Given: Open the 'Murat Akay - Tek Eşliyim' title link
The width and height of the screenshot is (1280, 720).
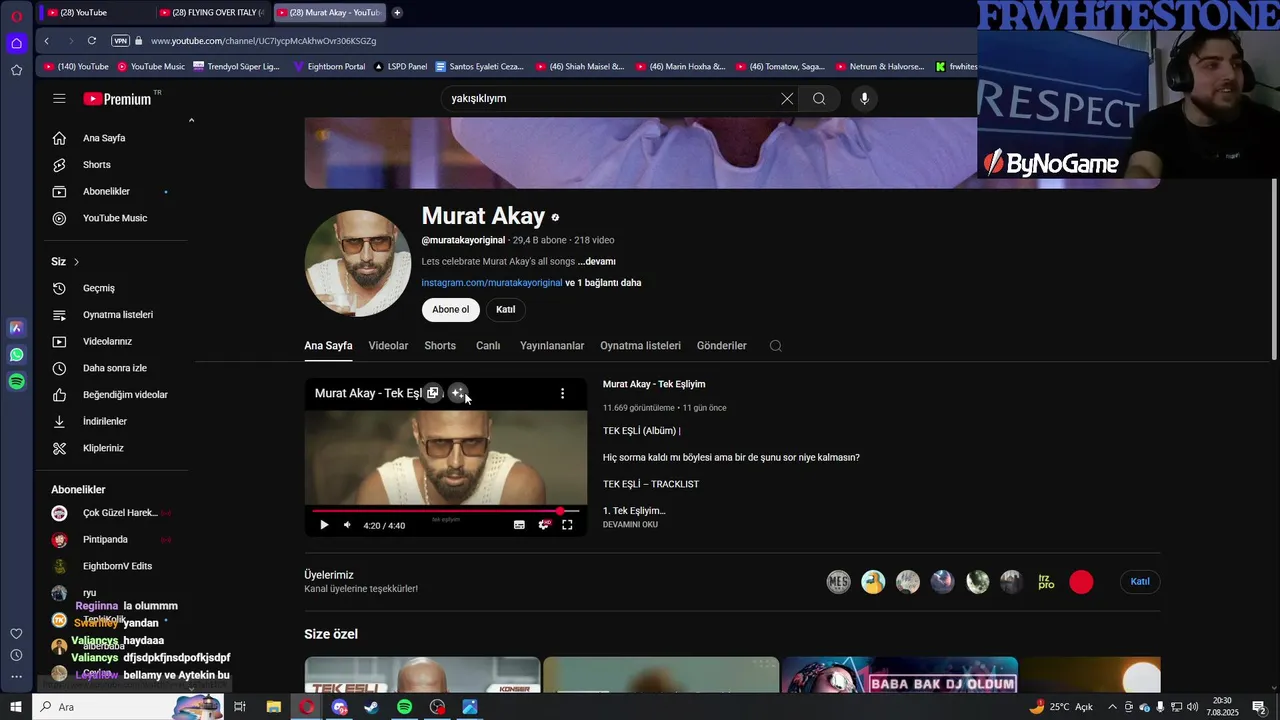Looking at the screenshot, I should point(654,384).
